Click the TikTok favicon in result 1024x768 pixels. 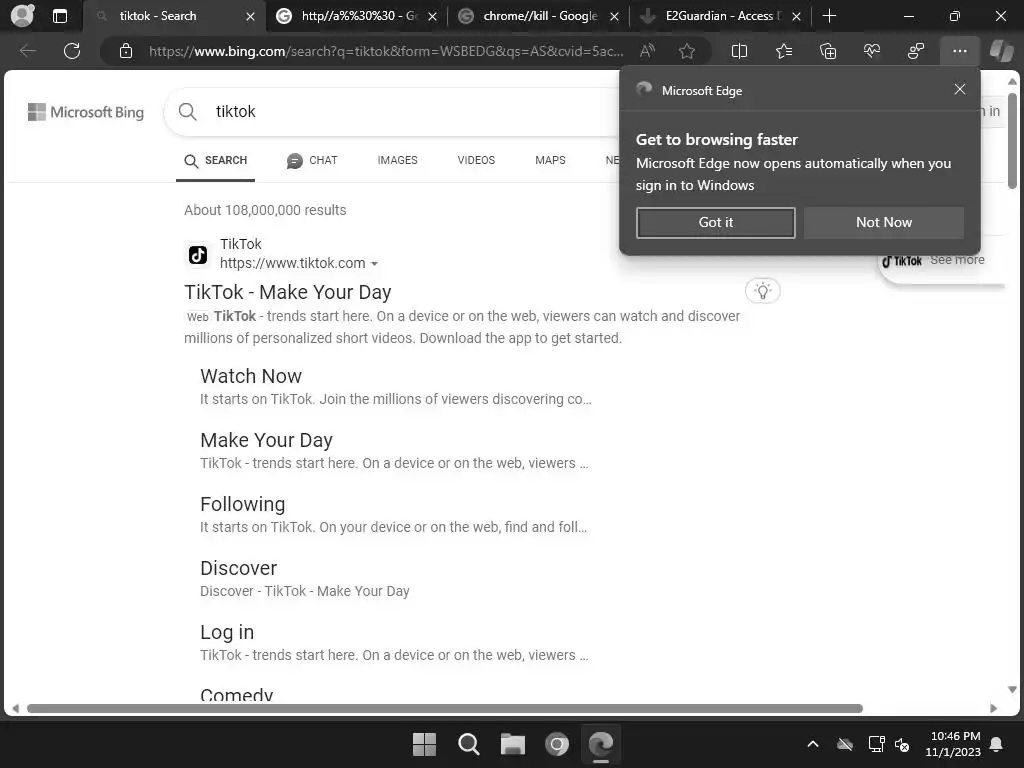(x=198, y=254)
